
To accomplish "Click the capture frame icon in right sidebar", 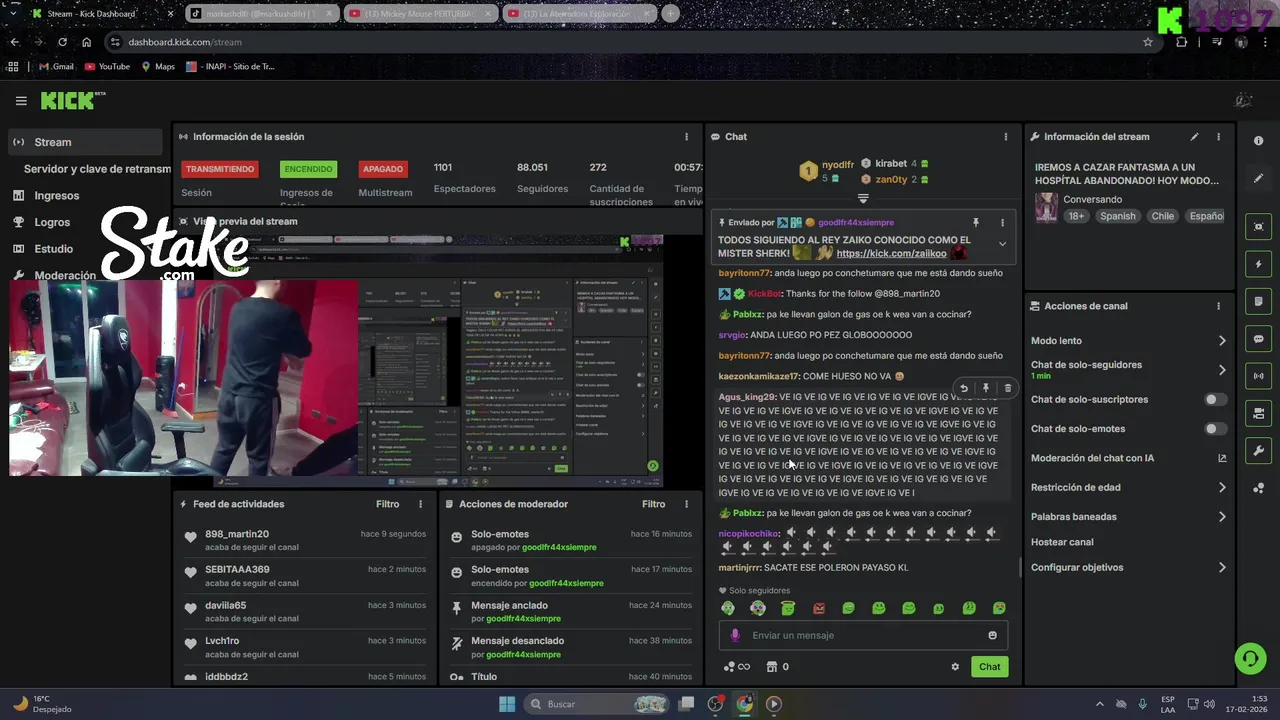I will [x=1258, y=227].
